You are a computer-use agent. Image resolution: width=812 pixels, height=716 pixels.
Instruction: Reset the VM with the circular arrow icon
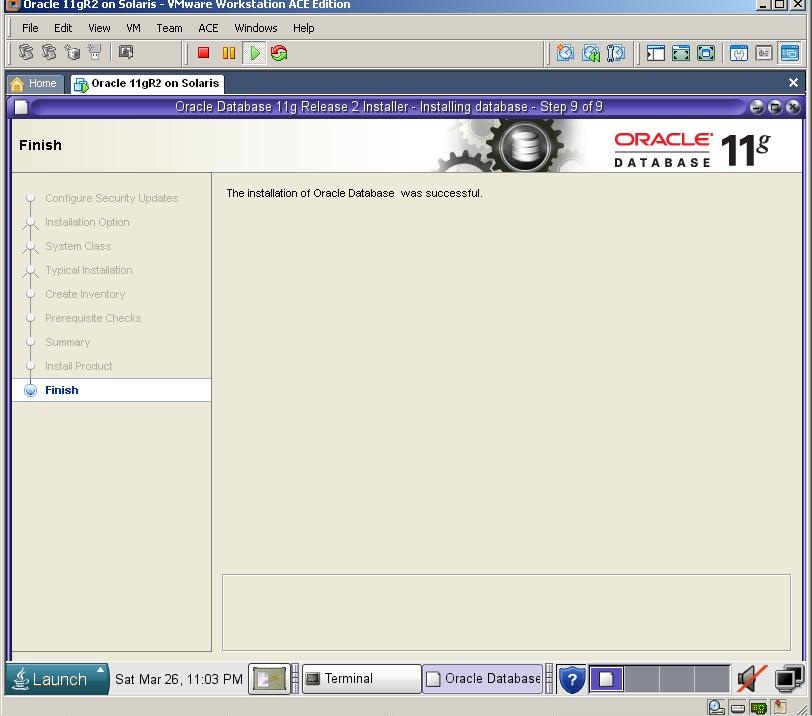point(280,53)
